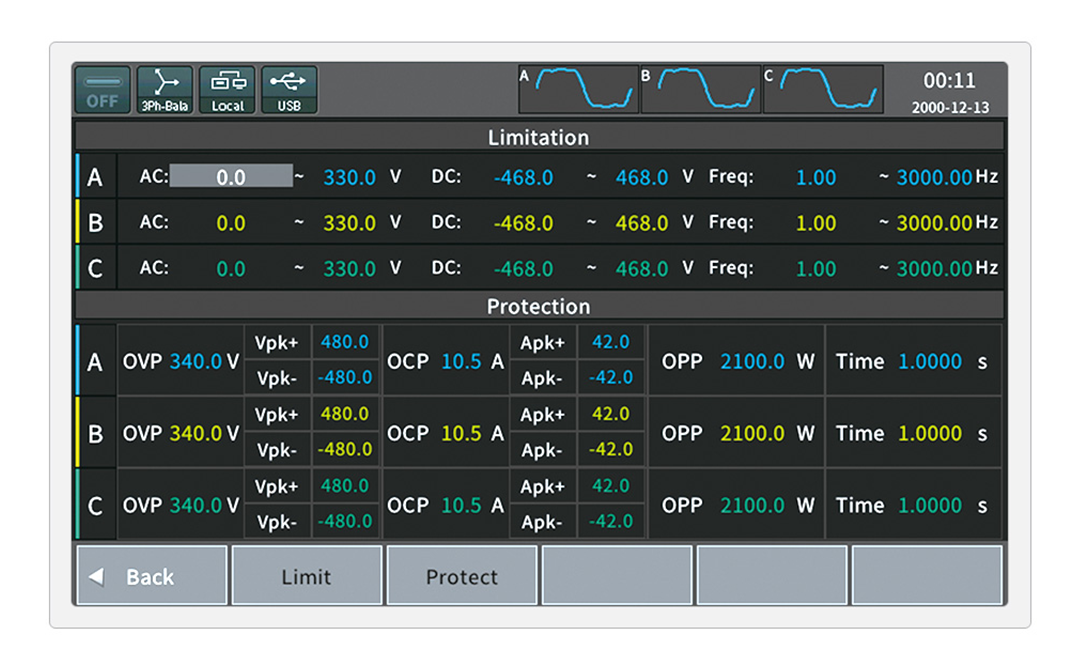Image resolution: width=1073 pixels, height=667 pixels.
Task: Edit phase B DC minimum -468.0
Action: click(523, 223)
